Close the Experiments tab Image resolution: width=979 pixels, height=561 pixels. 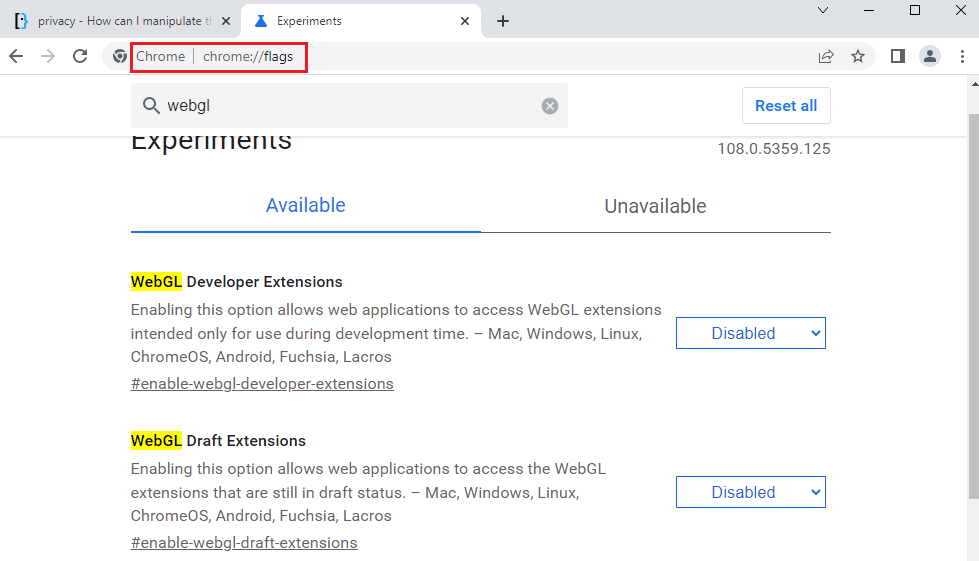point(465,21)
